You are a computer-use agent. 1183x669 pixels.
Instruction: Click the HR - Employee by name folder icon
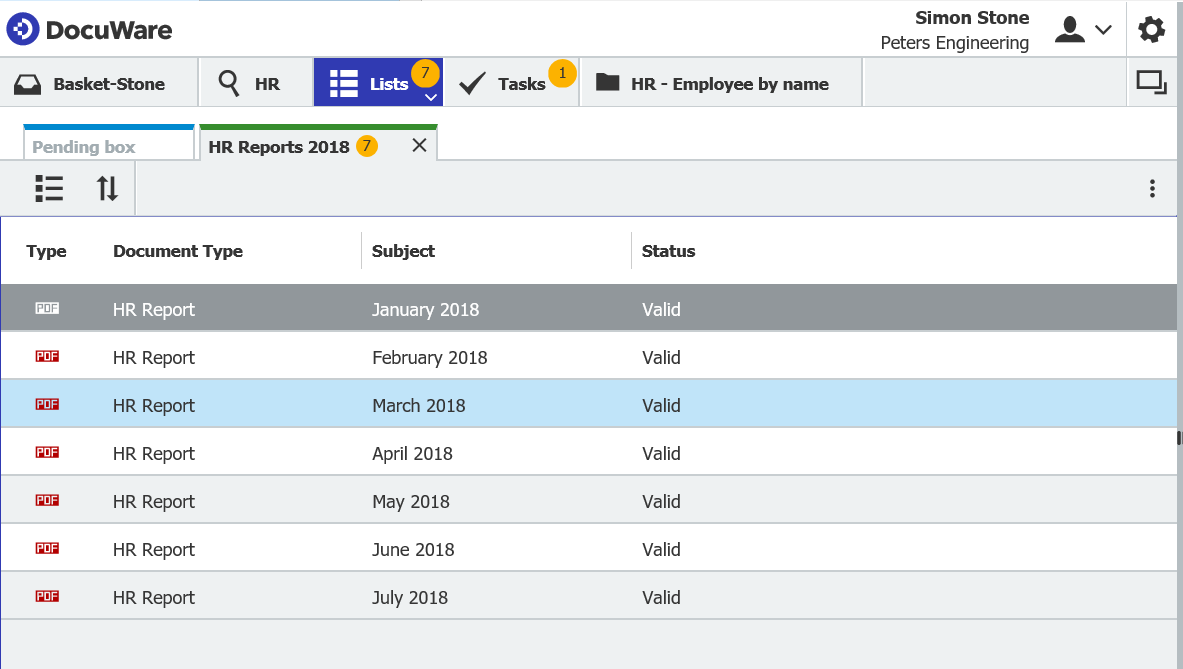click(608, 83)
